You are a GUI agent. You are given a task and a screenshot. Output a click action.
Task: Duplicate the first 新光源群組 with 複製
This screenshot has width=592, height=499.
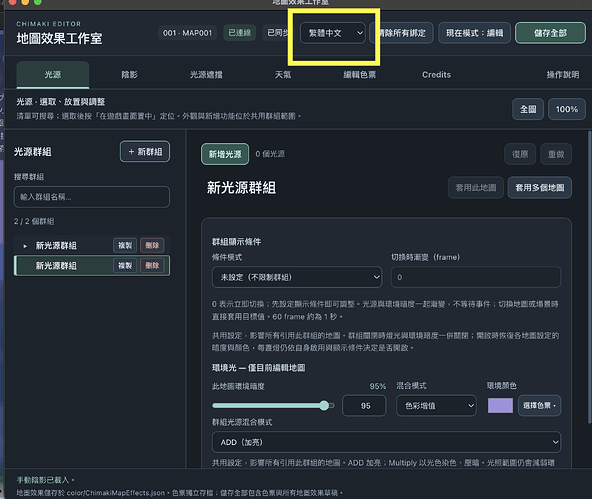[125, 245]
